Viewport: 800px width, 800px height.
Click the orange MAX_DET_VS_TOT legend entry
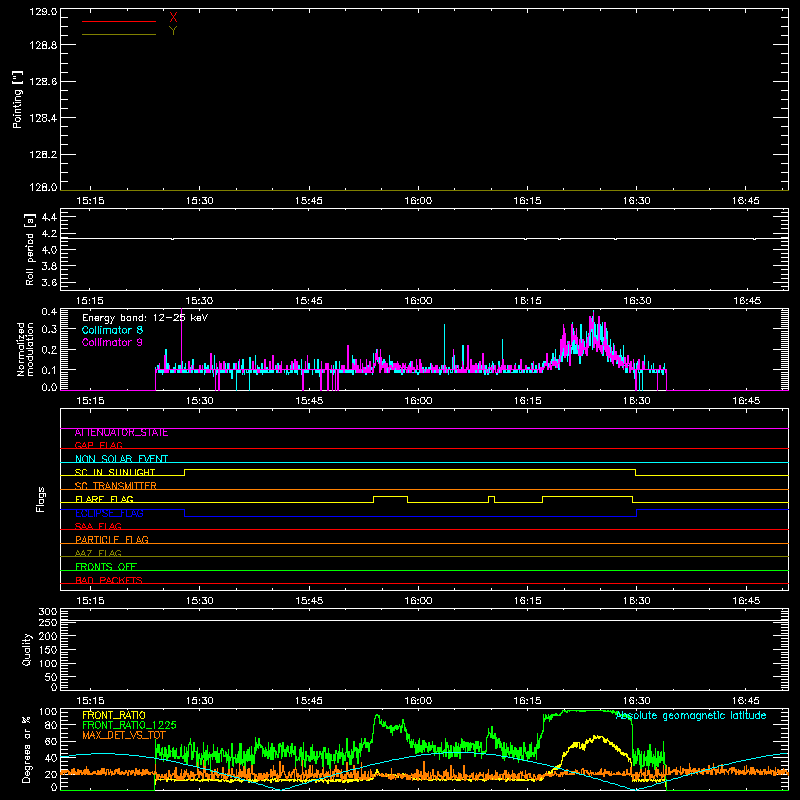[x=124, y=735]
